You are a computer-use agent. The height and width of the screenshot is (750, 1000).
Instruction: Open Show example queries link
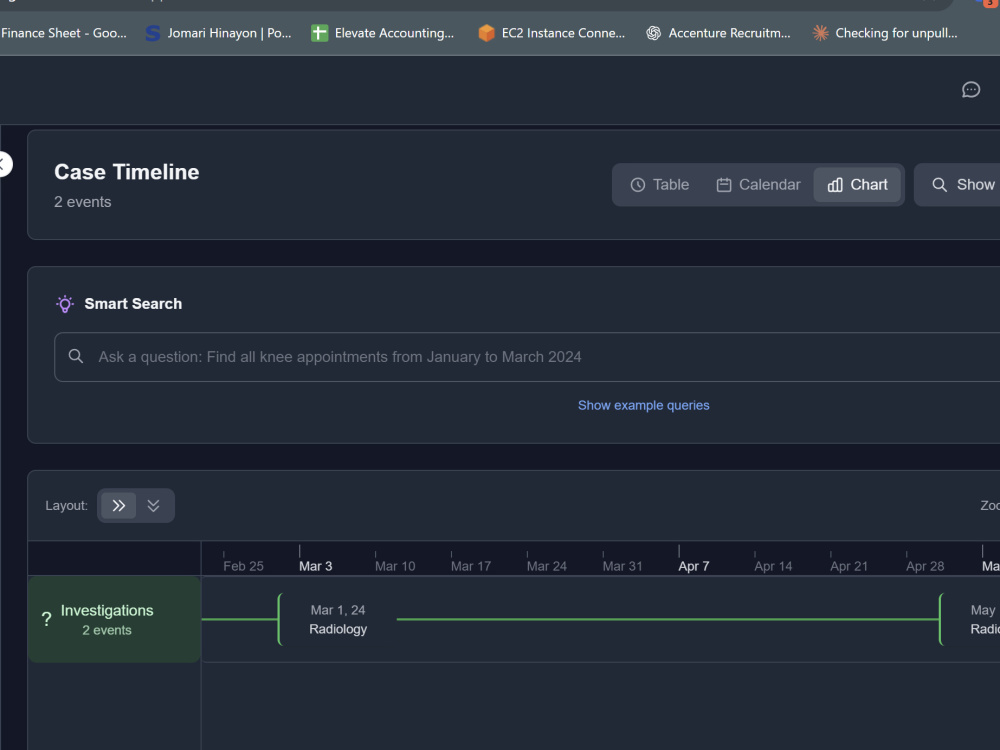click(x=643, y=406)
